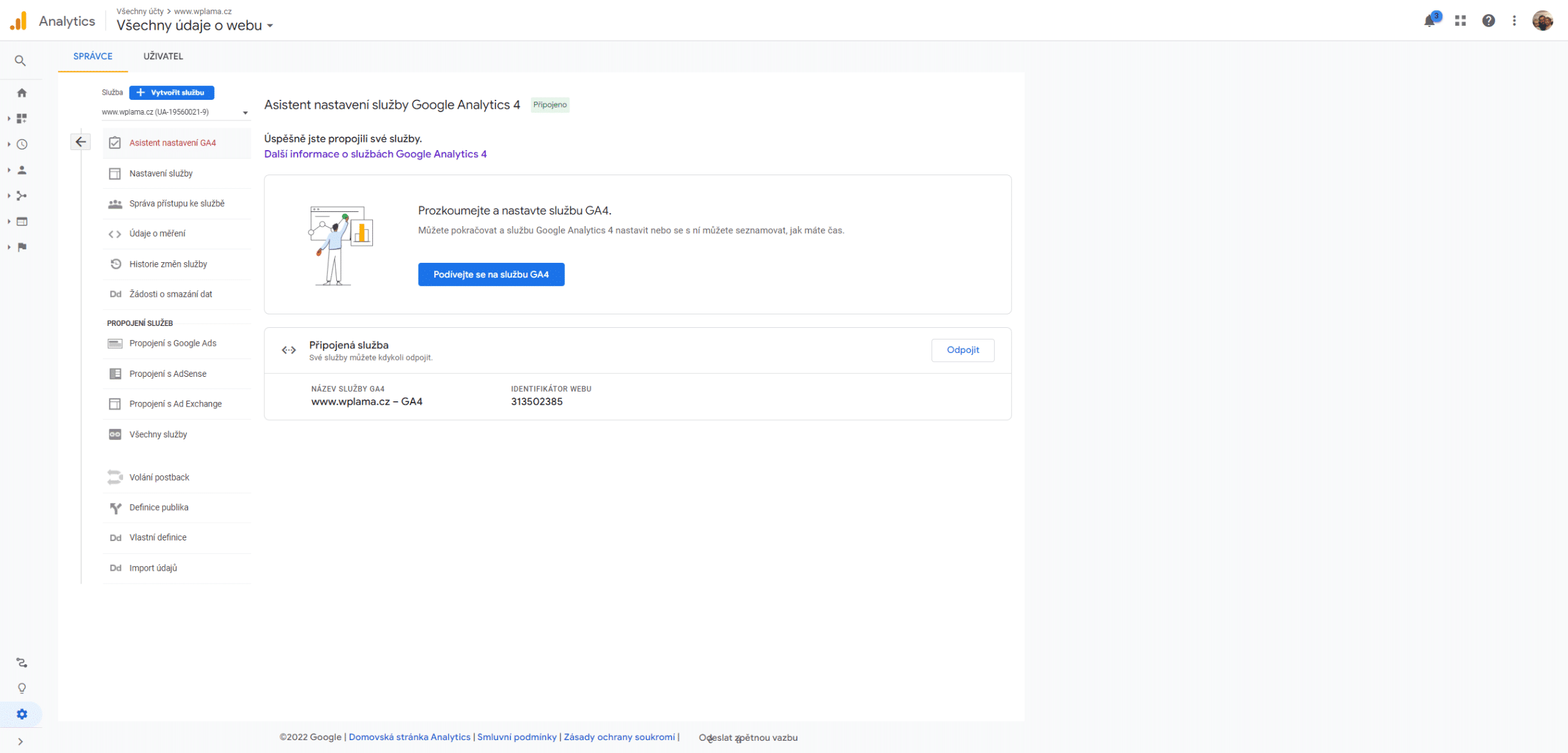Screen dimensions: 1568x753
Task: Click the Připojeno status badge
Action: 550,104
